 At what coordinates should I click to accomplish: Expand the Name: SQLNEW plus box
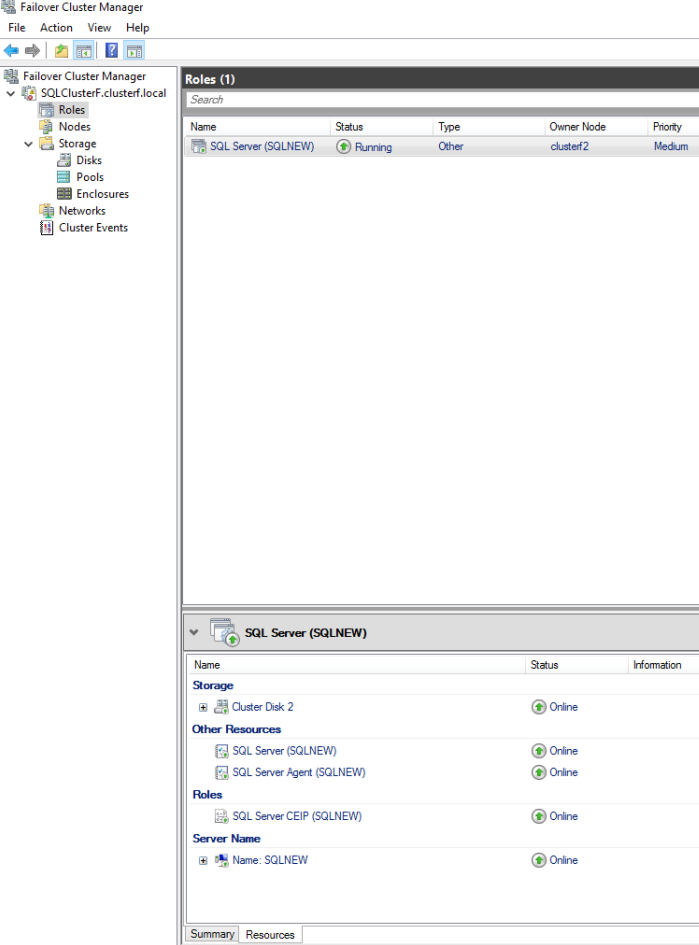click(x=203, y=861)
